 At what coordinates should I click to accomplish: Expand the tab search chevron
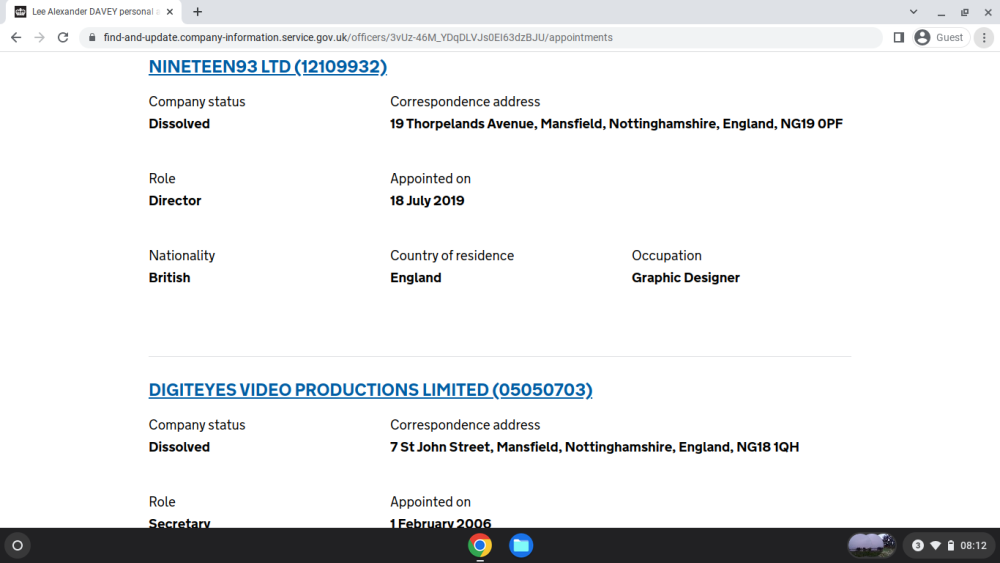913,11
